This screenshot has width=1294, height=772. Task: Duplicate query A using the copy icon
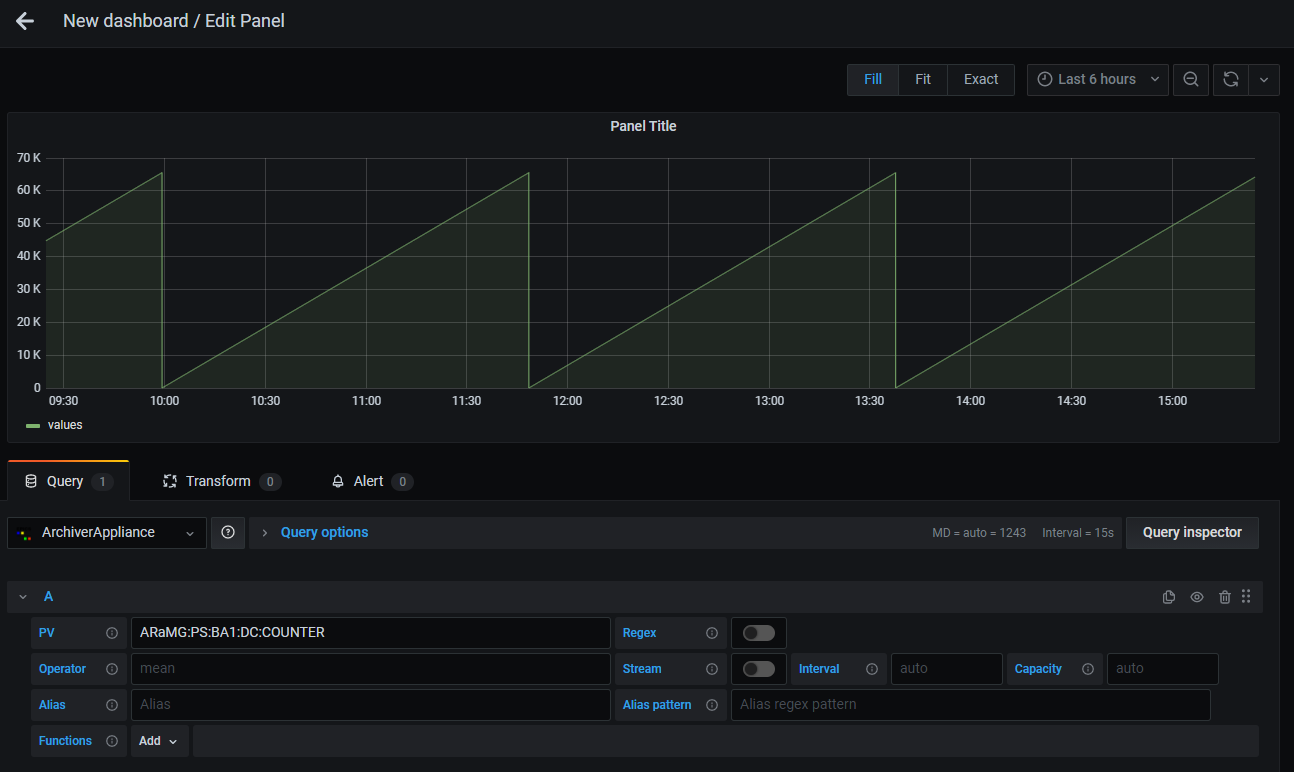pyautogui.click(x=1168, y=596)
